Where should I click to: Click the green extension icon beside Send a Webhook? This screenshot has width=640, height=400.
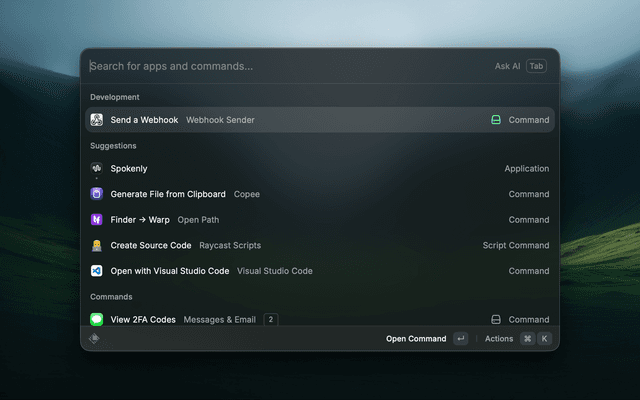click(x=496, y=120)
